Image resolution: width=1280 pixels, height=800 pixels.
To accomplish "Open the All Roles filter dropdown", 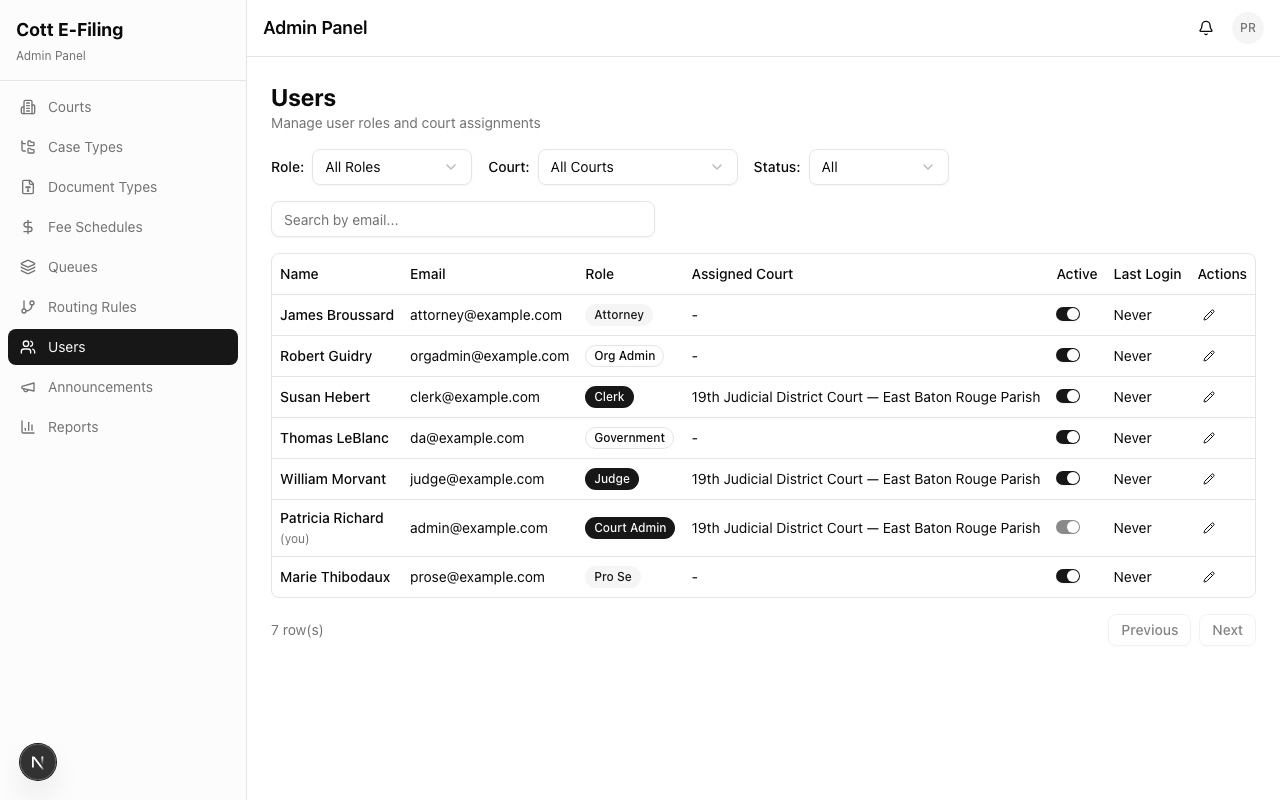I will click(x=391, y=167).
